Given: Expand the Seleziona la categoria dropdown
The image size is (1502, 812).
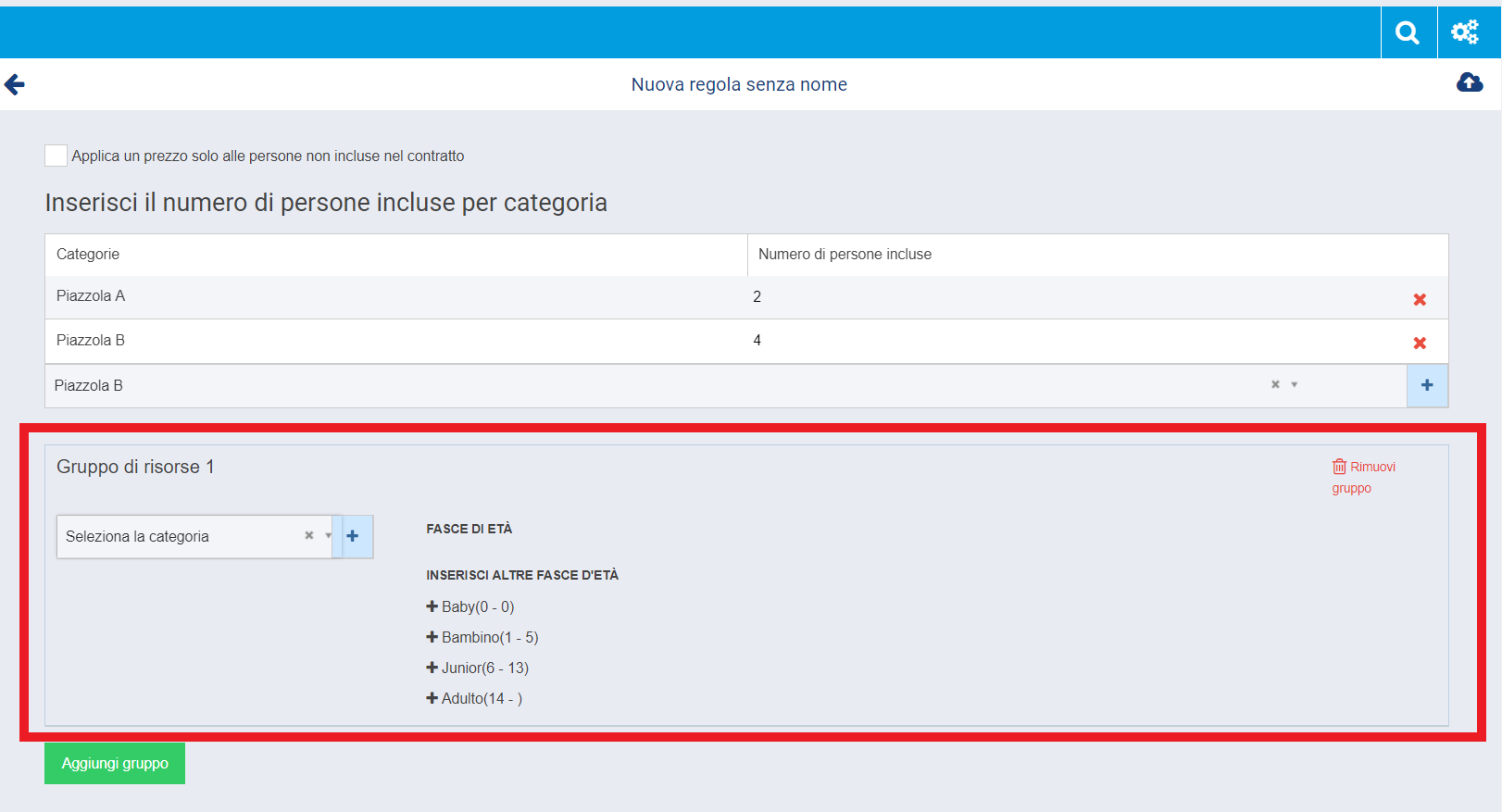Looking at the screenshot, I should click(328, 536).
